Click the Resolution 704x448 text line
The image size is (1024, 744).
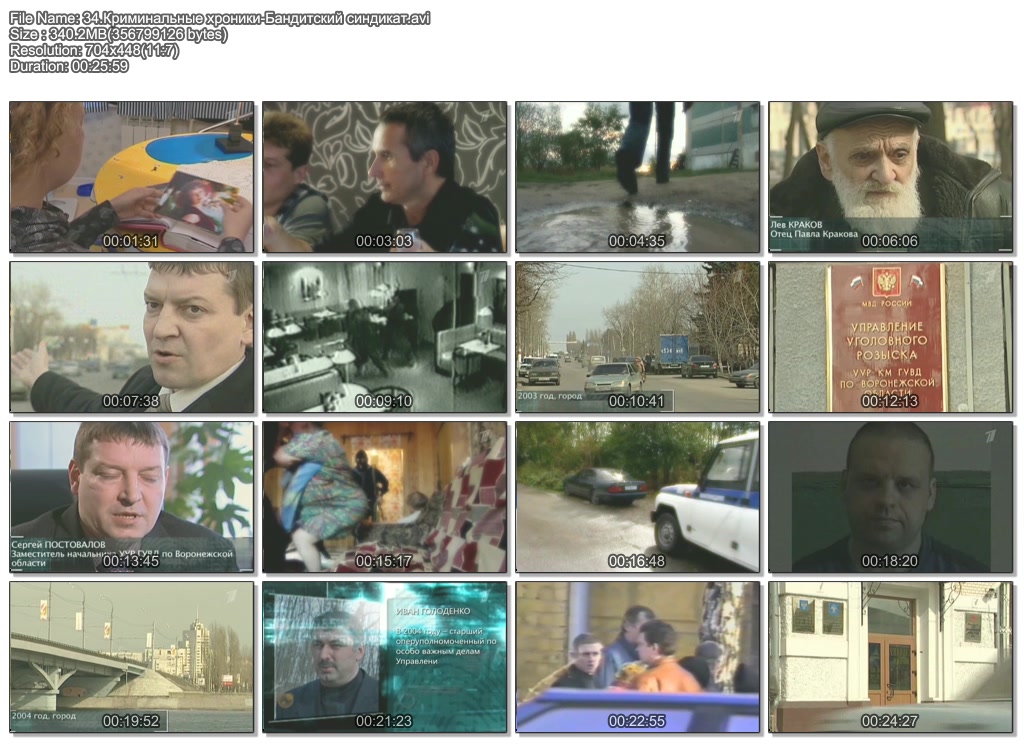click(x=94, y=50)
